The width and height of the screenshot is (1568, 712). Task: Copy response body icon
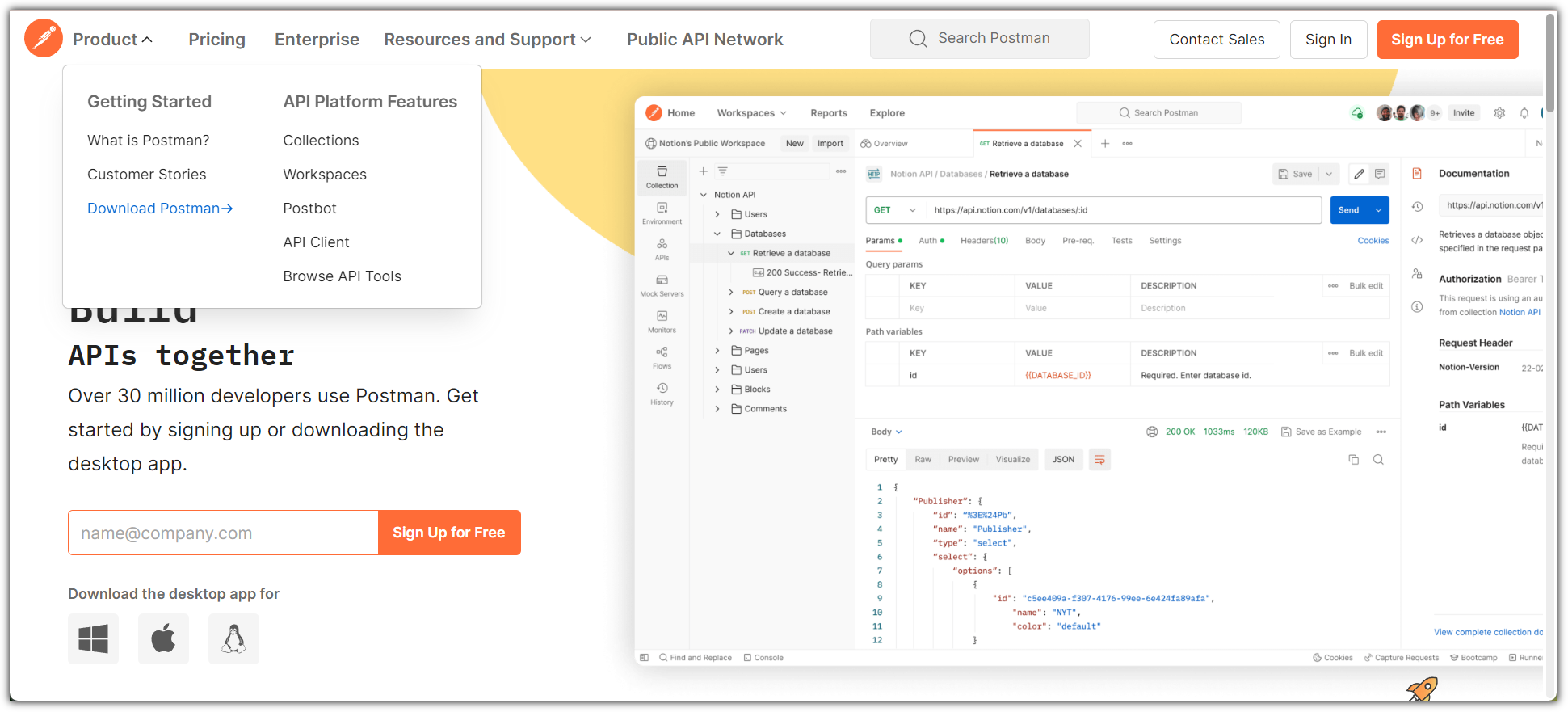point(1354,459)
